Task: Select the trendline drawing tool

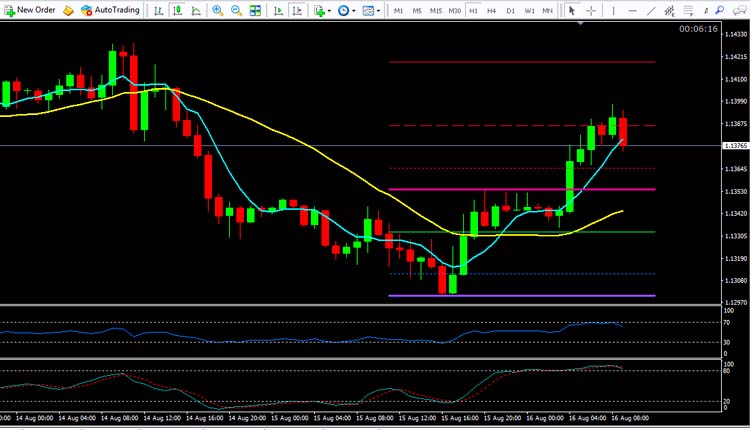Action: (x=651, y=10)
